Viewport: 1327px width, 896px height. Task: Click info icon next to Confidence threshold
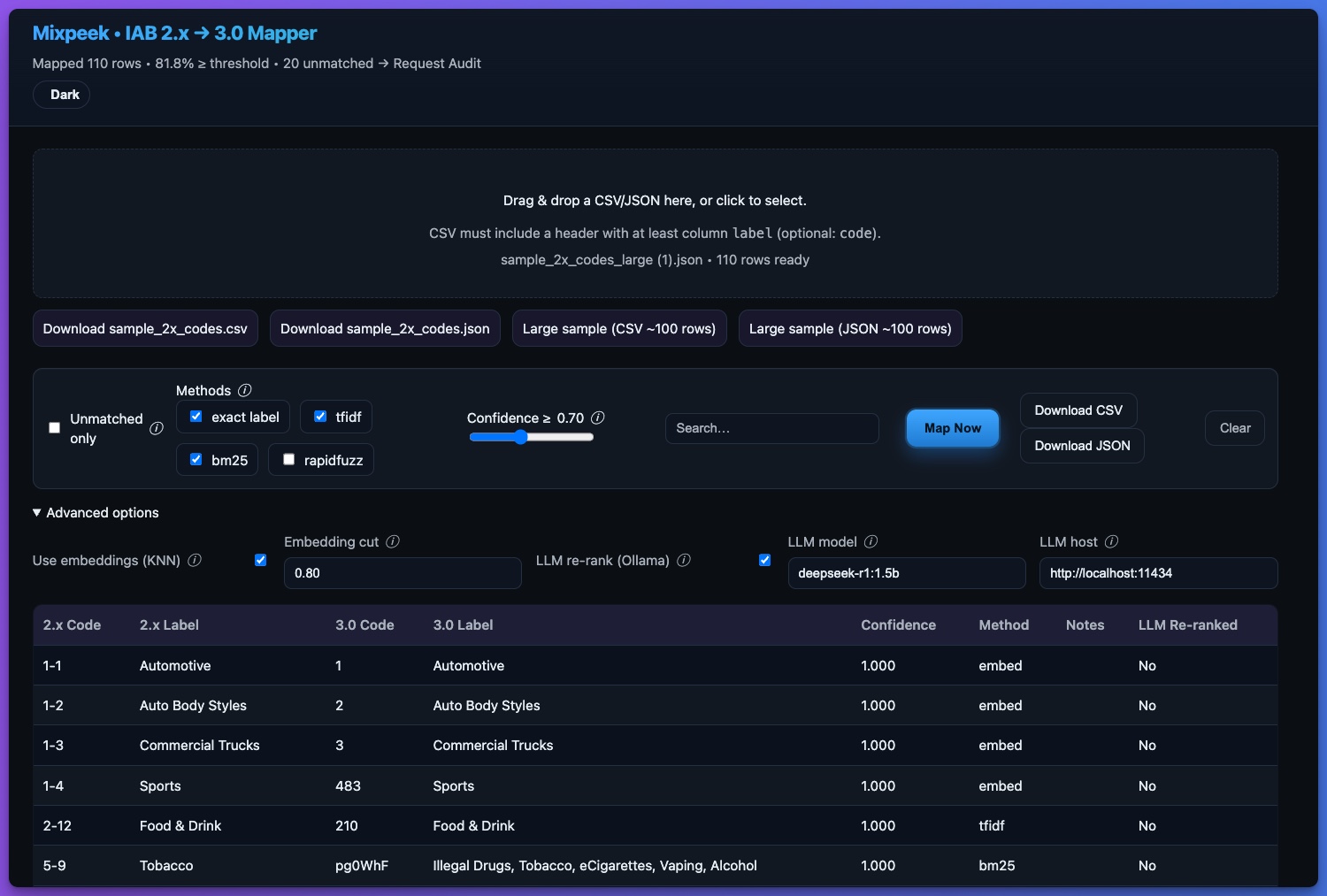click(x=598, y=417)
